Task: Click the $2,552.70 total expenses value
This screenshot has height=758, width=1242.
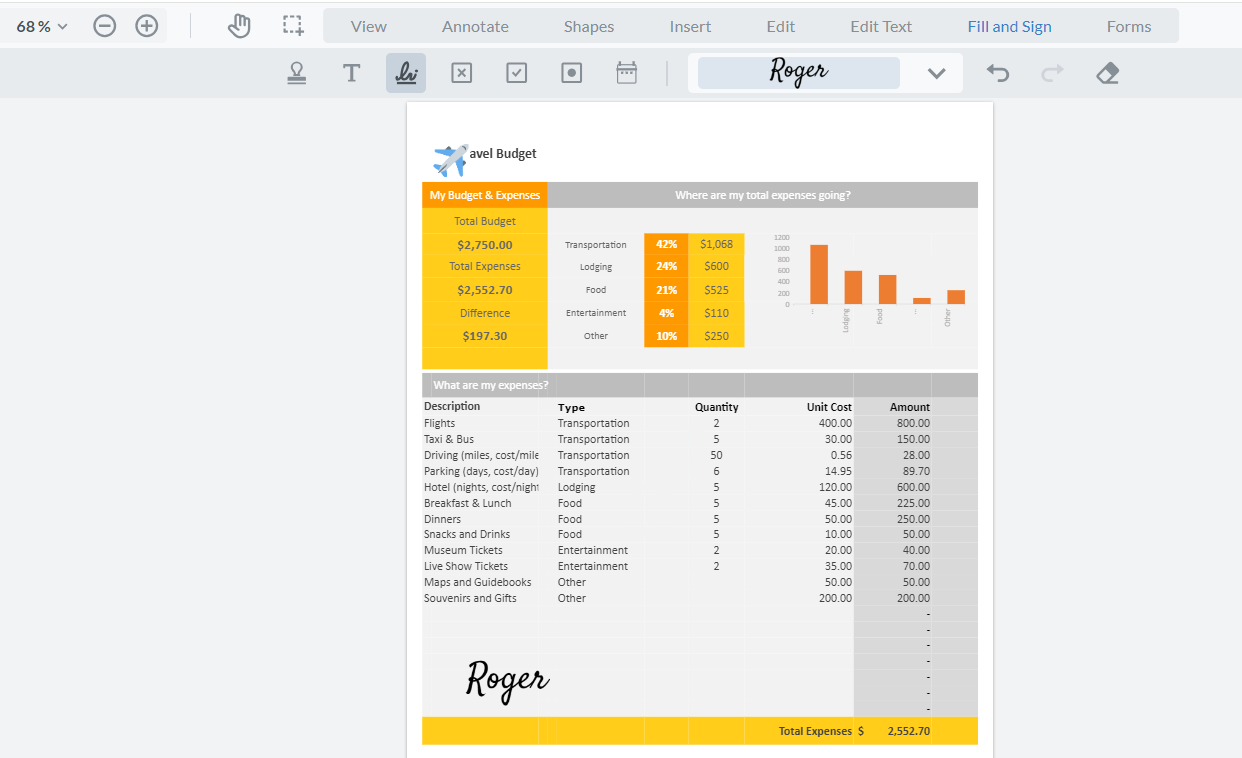Action: pos(485,290)
